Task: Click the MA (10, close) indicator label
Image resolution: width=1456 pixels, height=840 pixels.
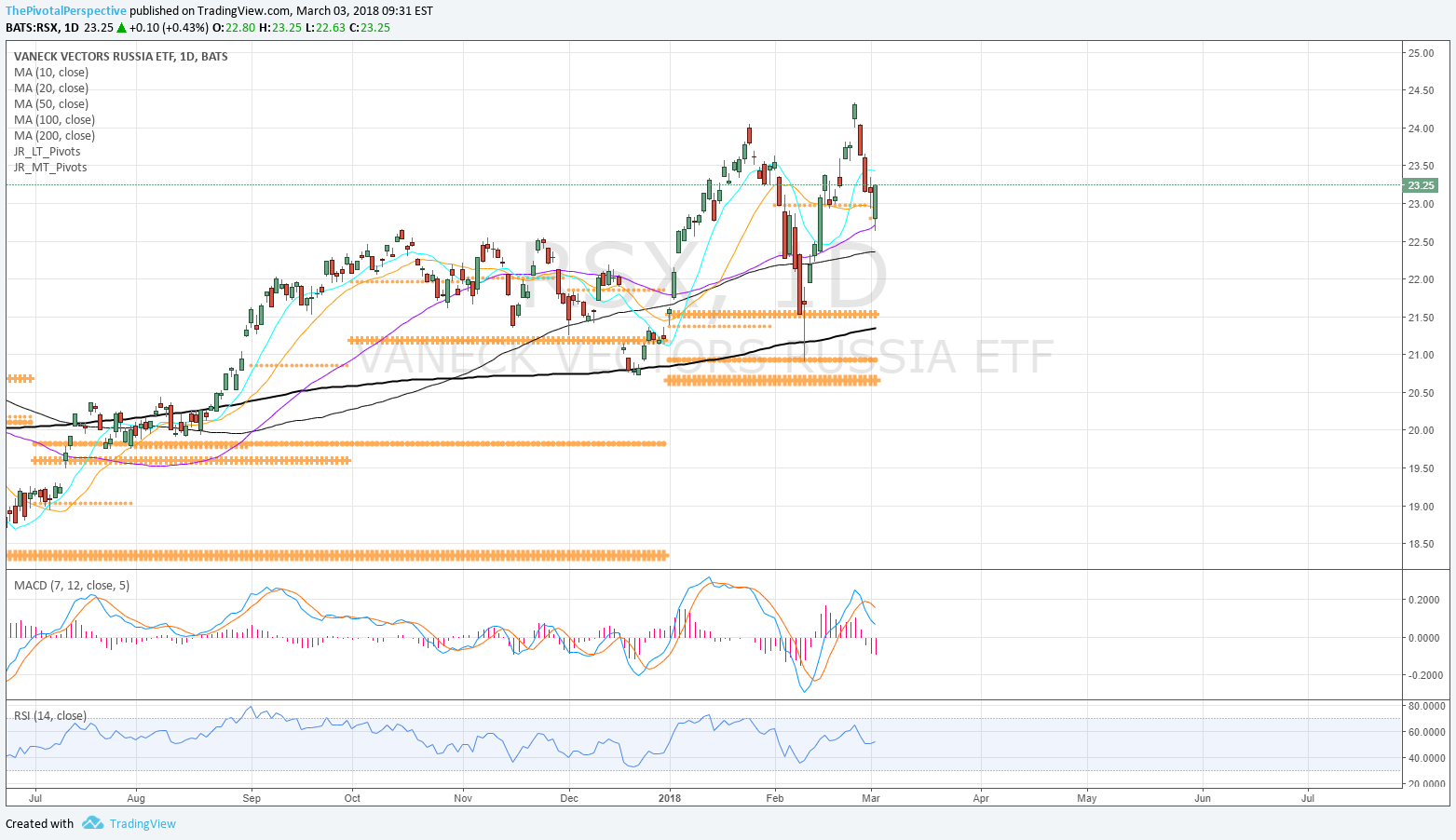Action: coord(51,73)
